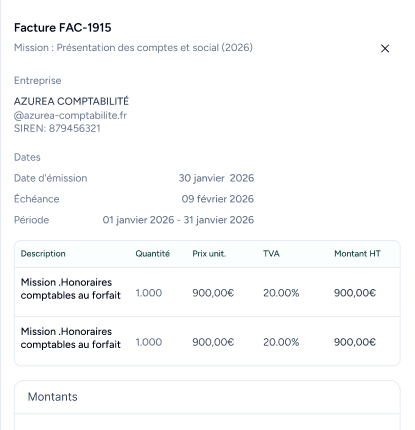The width and height of the screenshot is (415, 430).
Task: Select the company name AZUREA COMPTABILITÉ
Action: pyautogui.click(x=71, y=101)
